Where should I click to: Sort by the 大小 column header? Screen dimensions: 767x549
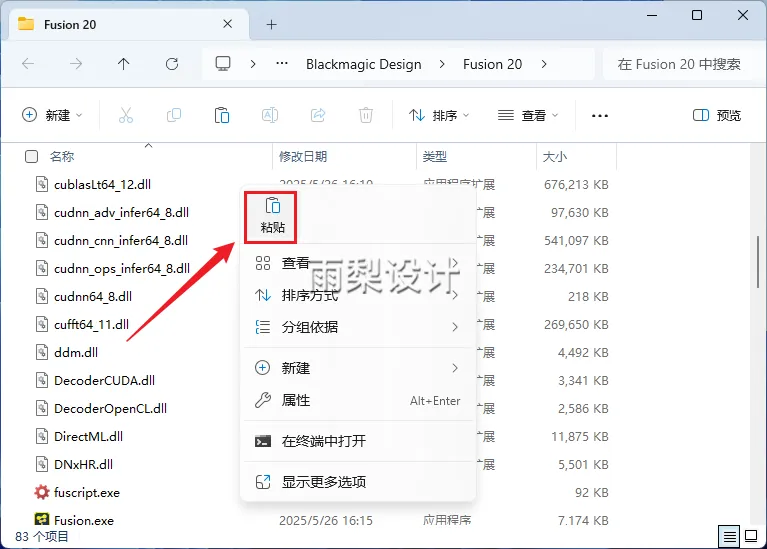click(555, 157)
